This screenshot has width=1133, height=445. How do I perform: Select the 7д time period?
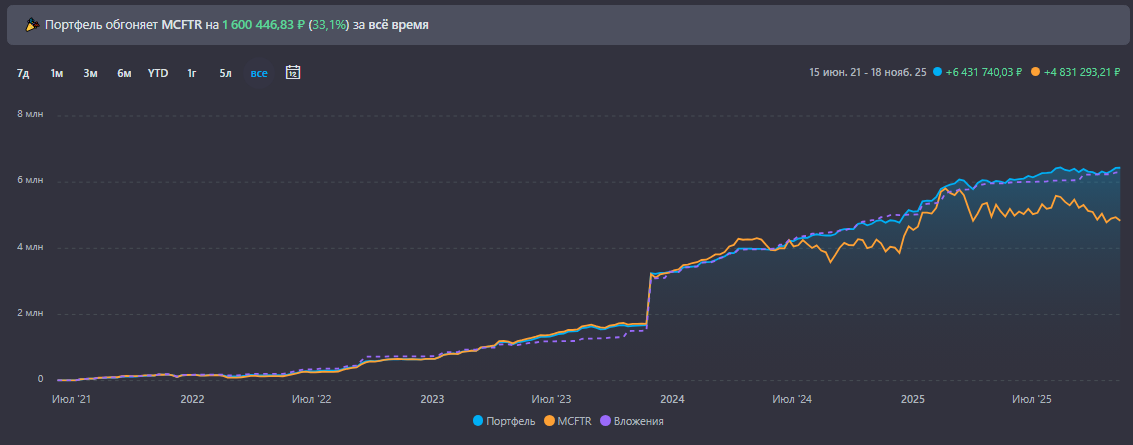tap(23, 73)
